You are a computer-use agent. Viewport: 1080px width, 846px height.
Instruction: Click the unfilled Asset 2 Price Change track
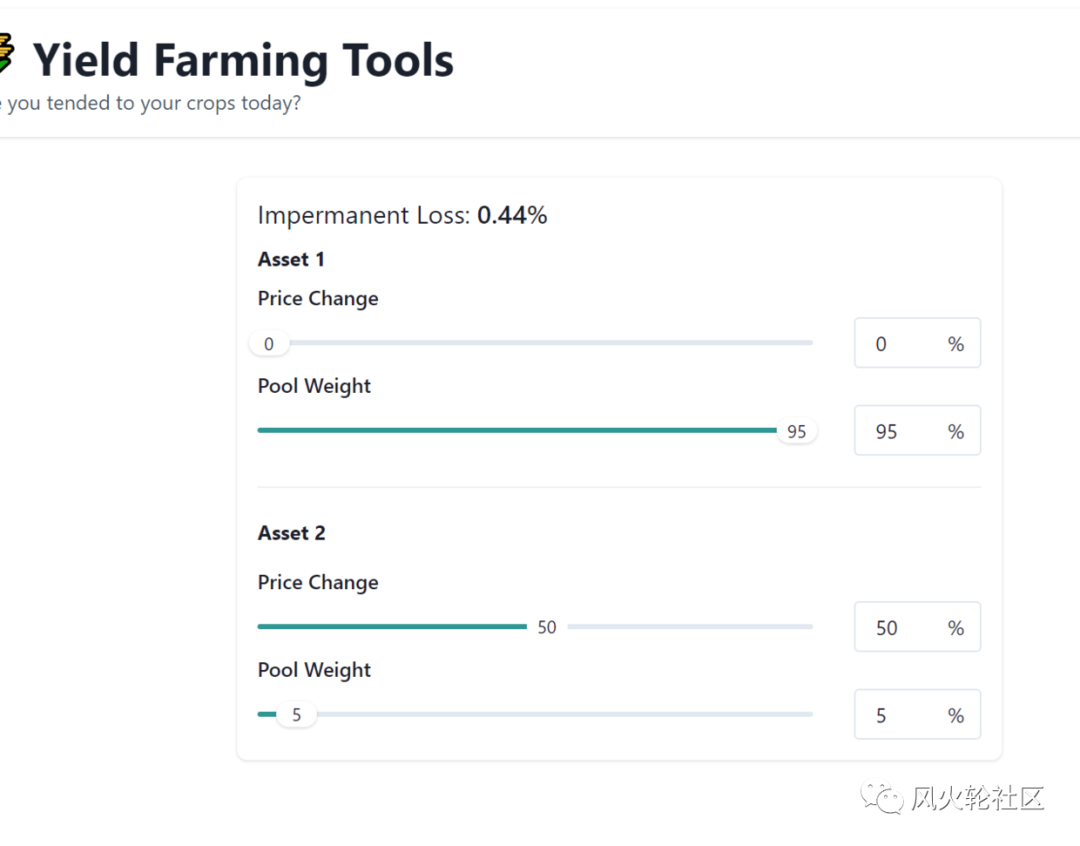click(690, 627)
